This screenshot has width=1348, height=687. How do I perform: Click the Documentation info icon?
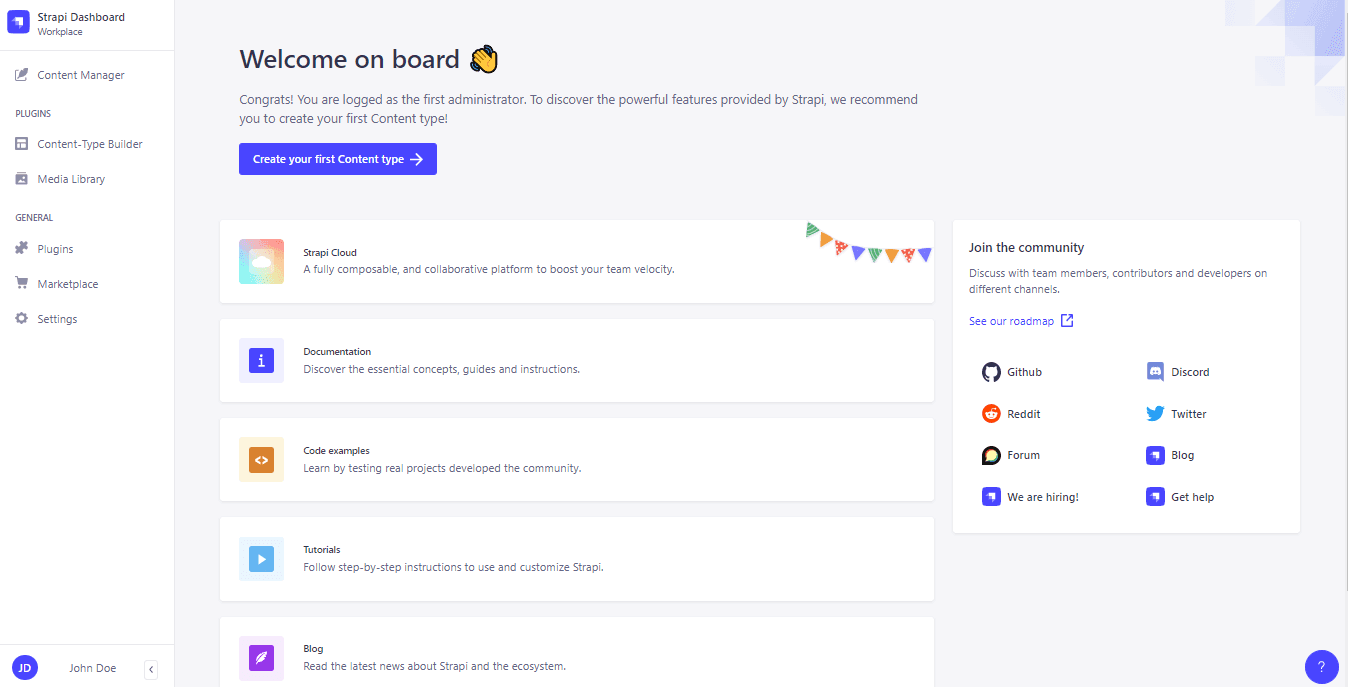tap(261, 360)
